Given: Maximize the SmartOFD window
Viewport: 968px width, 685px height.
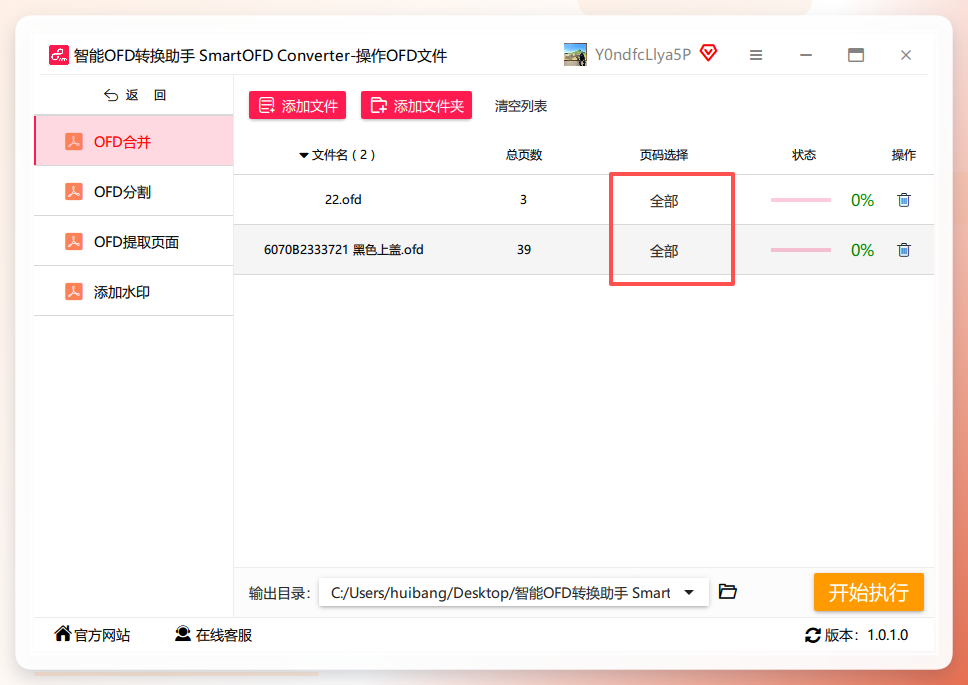Looking at the screenshot, I should pos(856,56).
